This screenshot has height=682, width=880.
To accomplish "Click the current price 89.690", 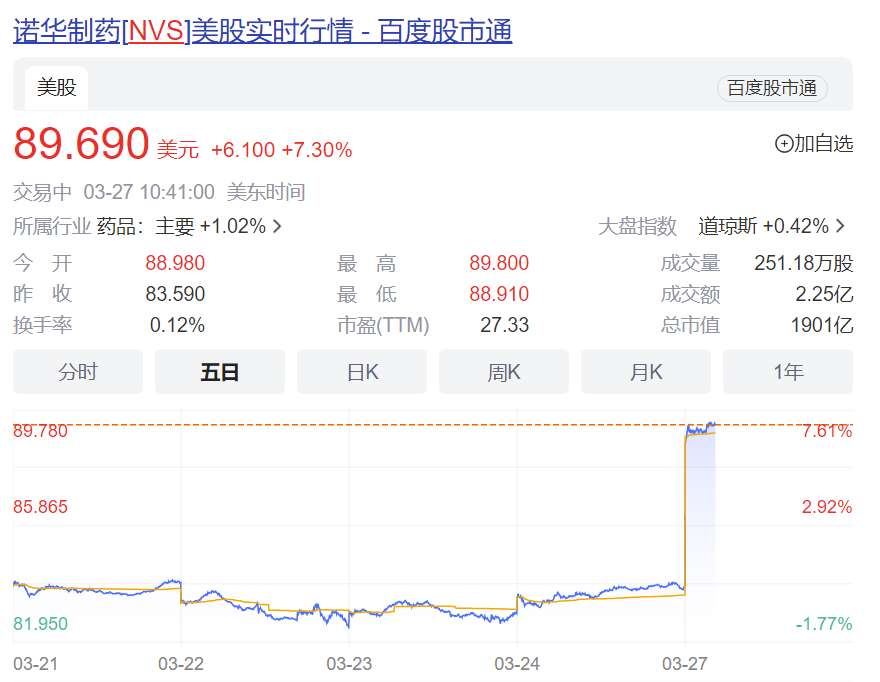I will coord(81,144).
